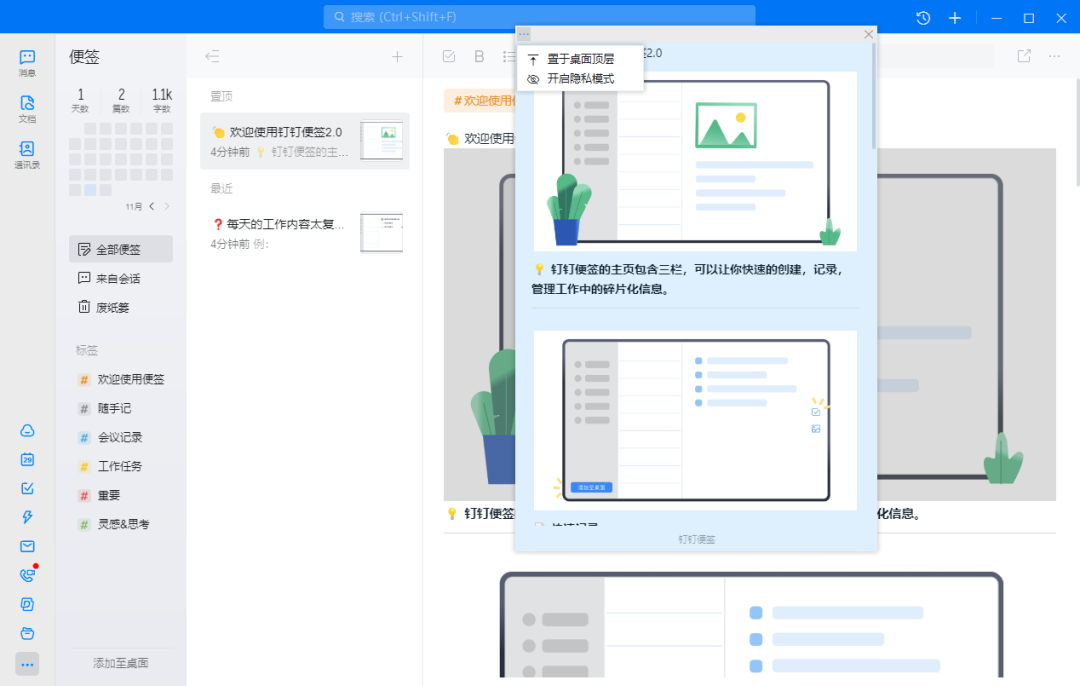Select 全部便签 category
Screen dimensions: 1080x686
tap(121, 249)
